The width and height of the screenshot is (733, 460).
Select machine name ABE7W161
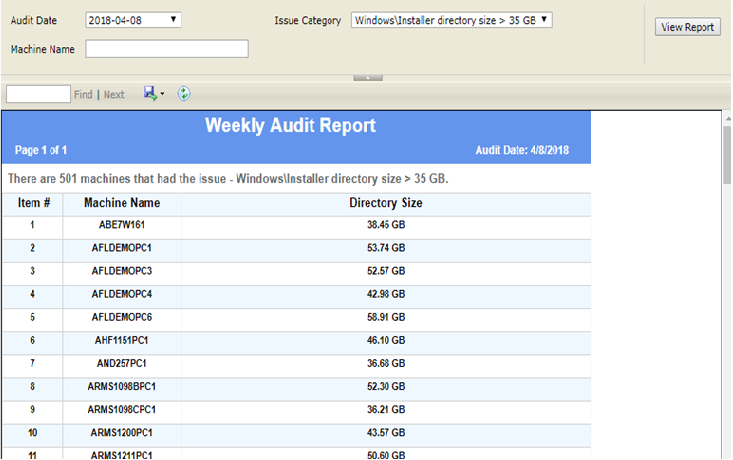(122, 225)
